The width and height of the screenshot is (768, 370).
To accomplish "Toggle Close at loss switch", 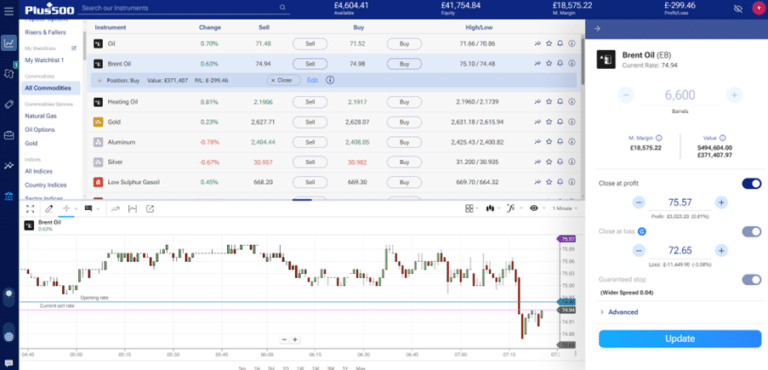I will point(752,231).
